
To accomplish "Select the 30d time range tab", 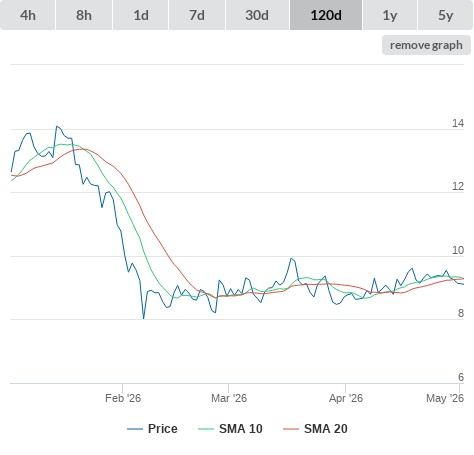I will click(257, 15).
